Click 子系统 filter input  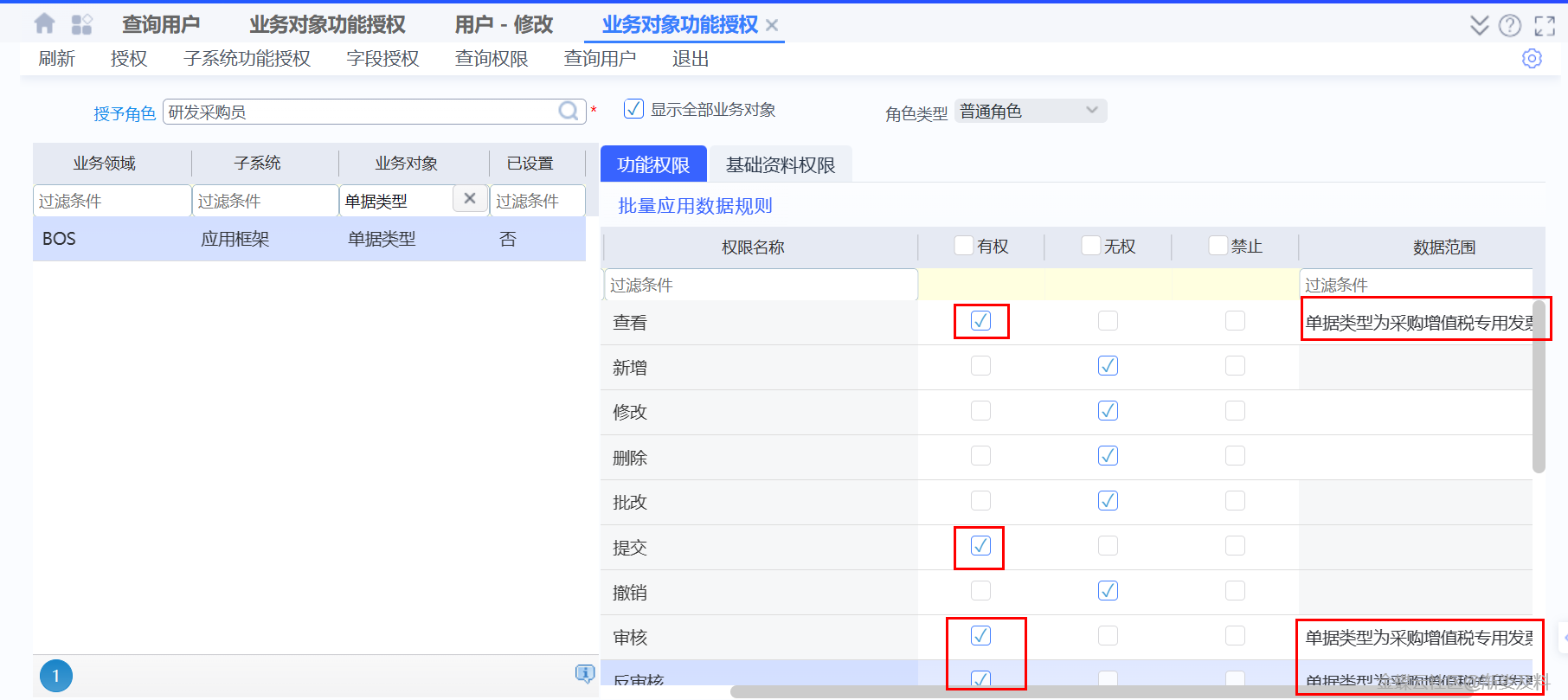pyautogui.click(x=265, y=201)
